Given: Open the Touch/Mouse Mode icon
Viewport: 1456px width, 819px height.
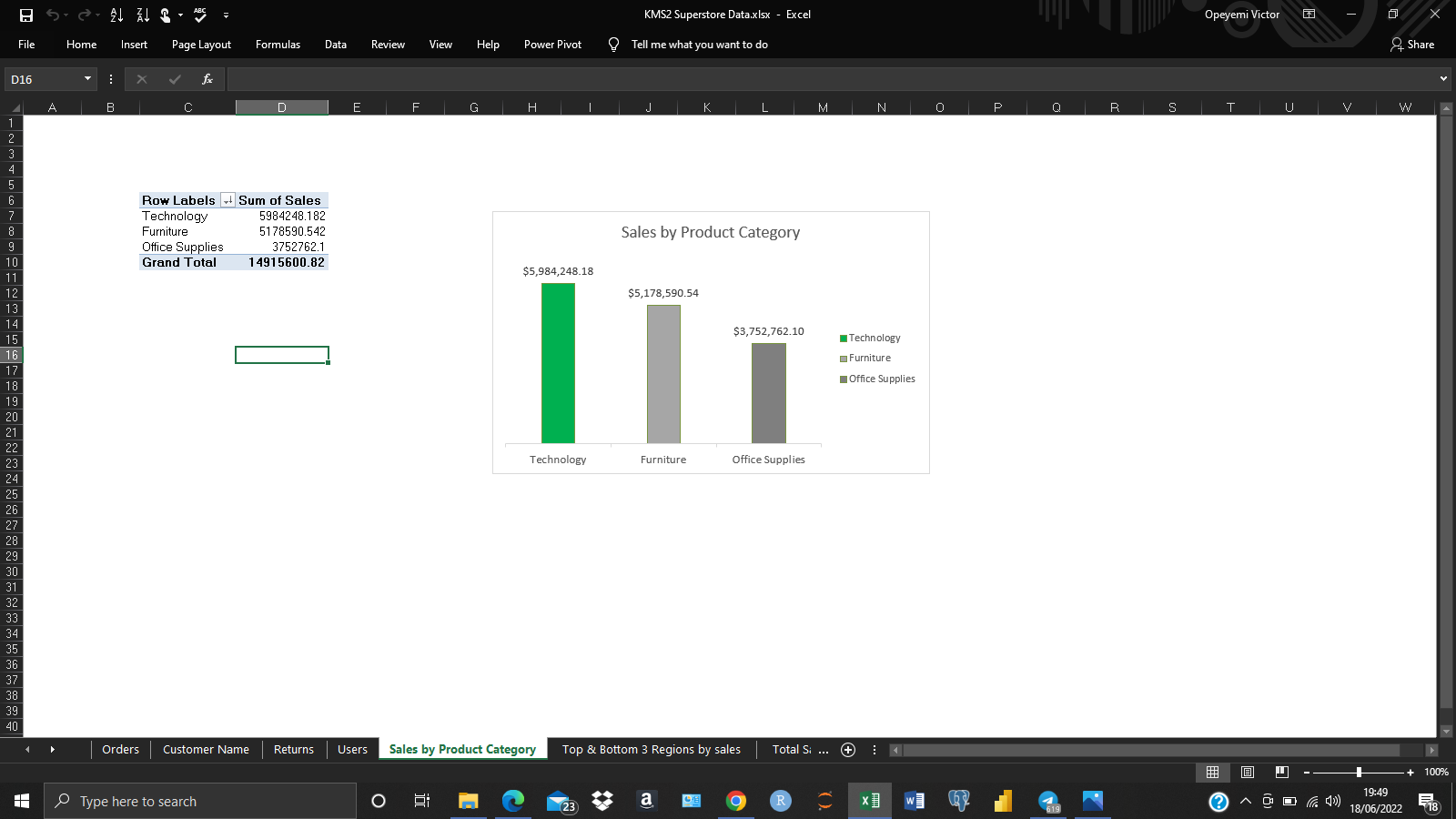Looking at the screenshot, I should click(167, 15).
